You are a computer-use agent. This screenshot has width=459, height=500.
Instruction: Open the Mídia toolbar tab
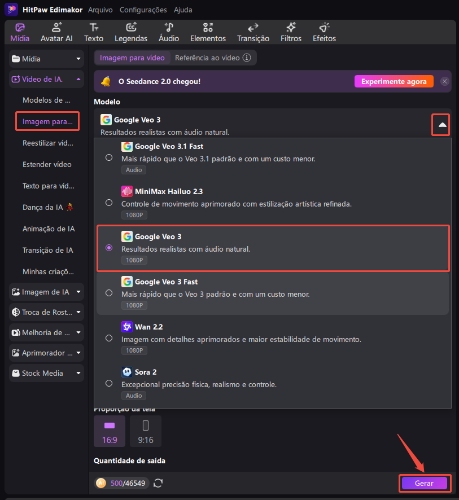(x=20, y=32)
